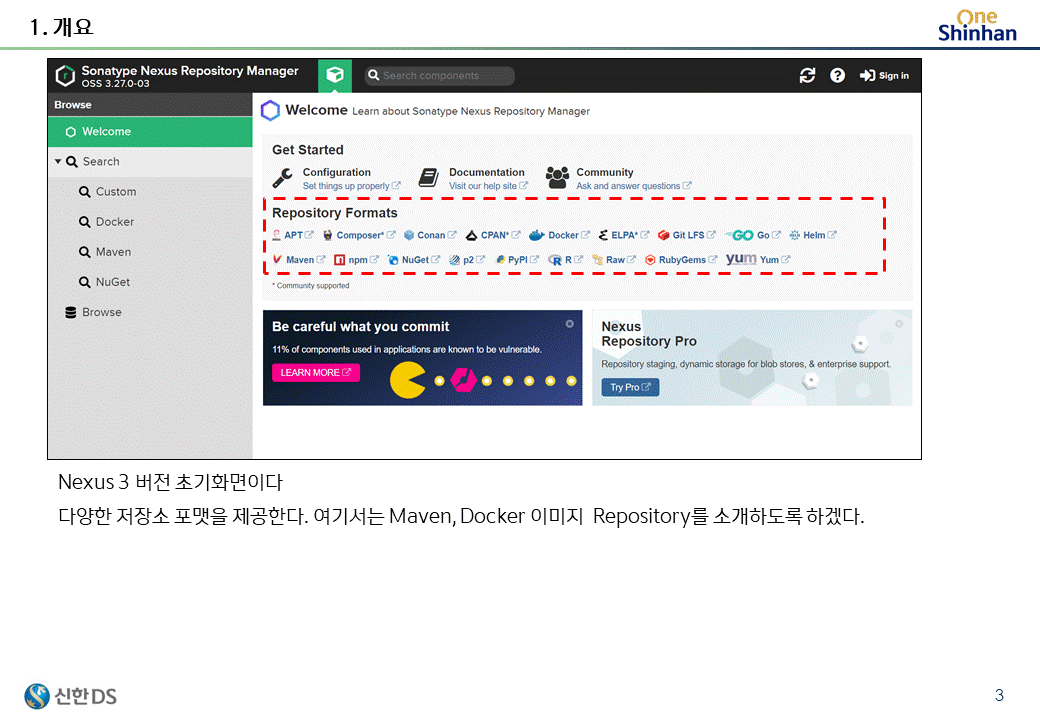
Task: Click the yum logo icon
Action: point(741,259)
